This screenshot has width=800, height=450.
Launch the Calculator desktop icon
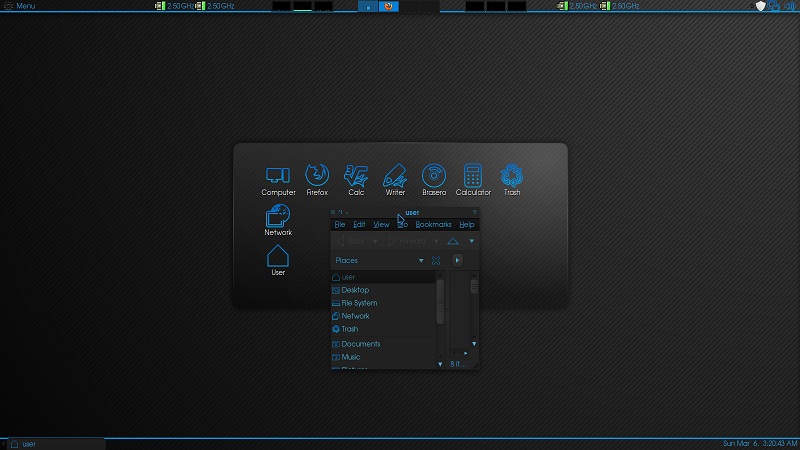(473, 181)
